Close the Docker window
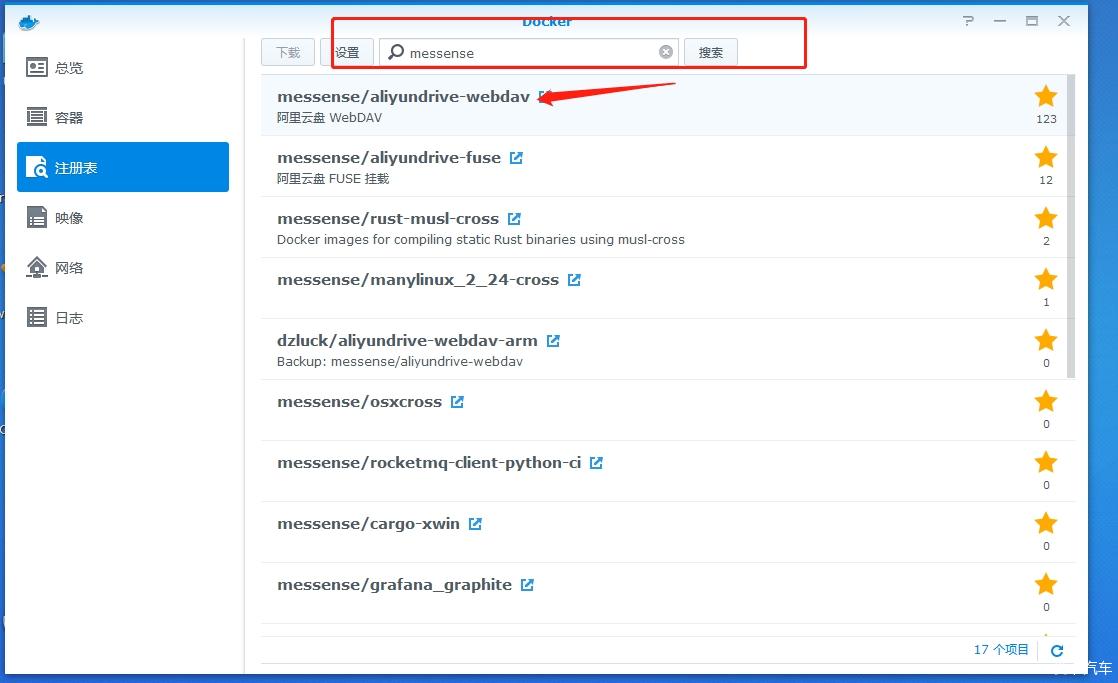The height and width of the screenshot is (683, 1118). (x=1064, y=21)
